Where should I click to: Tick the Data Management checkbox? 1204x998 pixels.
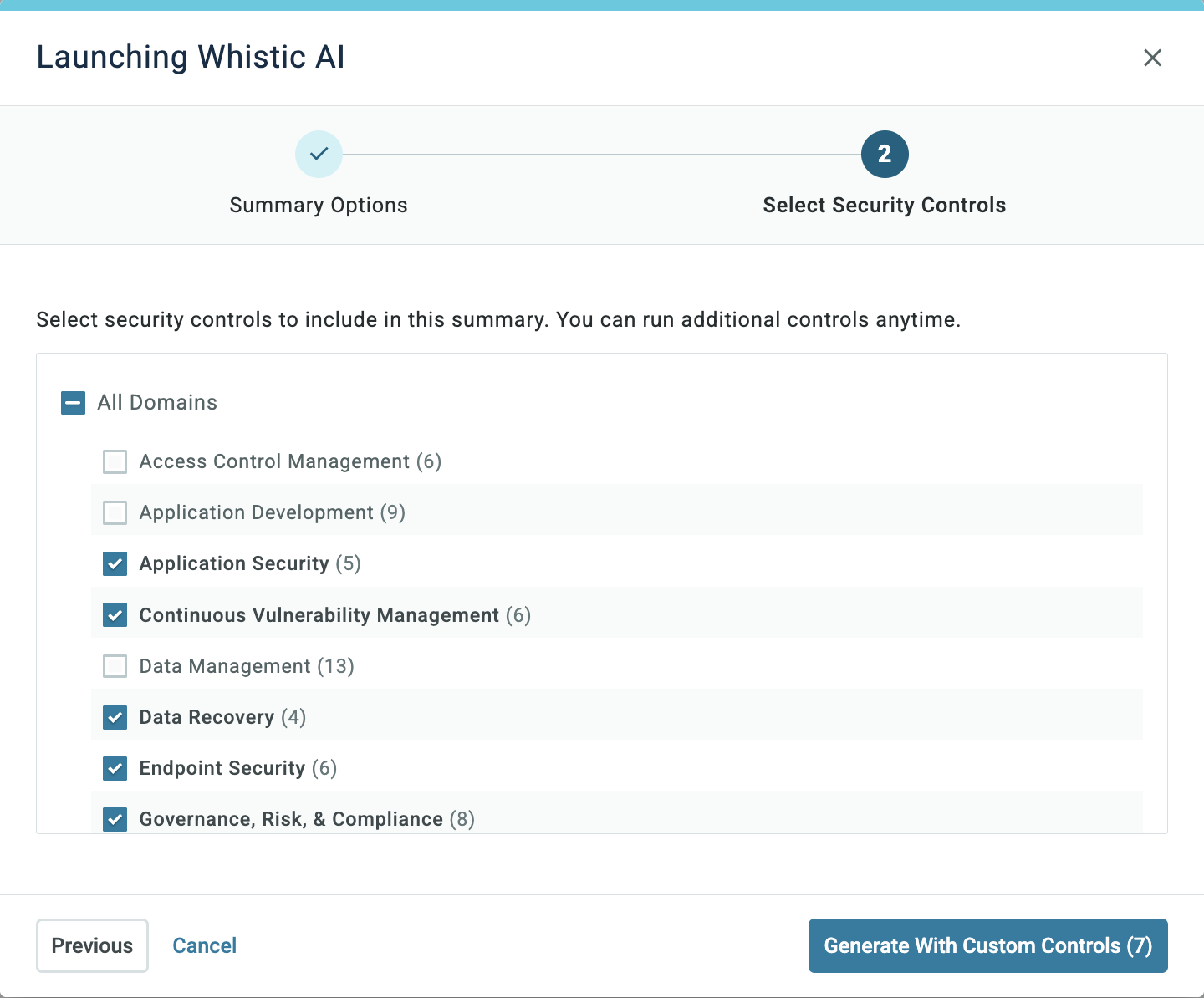115,666
